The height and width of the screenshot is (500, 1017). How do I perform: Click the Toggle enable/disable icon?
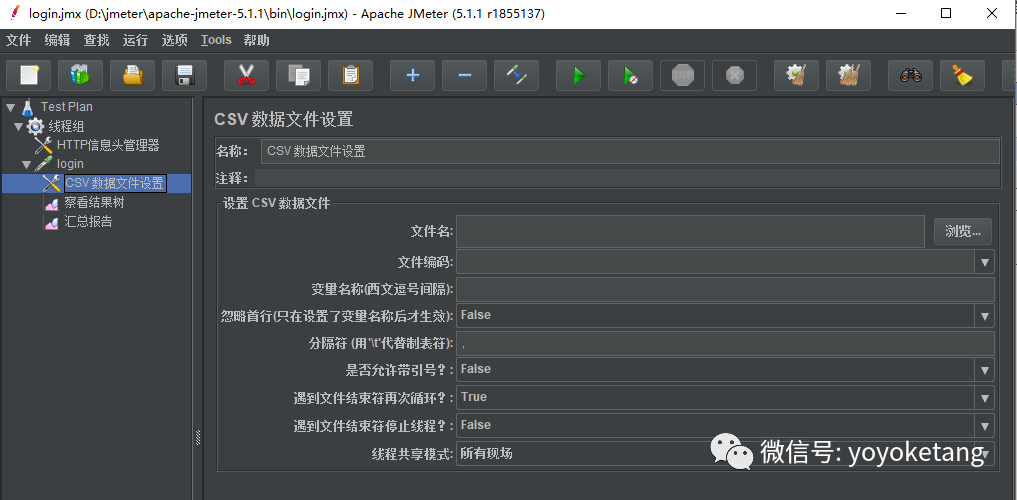point(516,76)
